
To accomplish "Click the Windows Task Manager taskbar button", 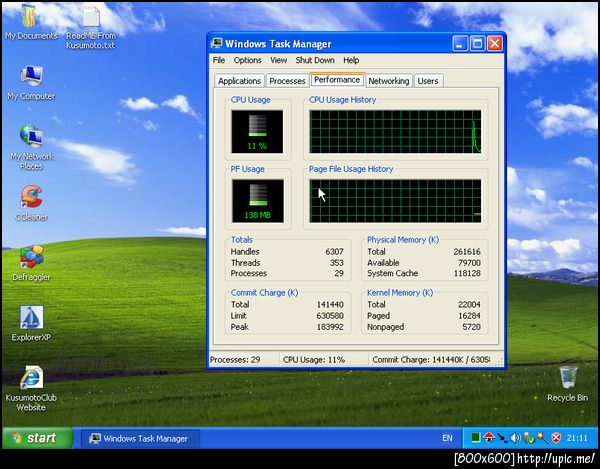I will (x=140, y=438).
